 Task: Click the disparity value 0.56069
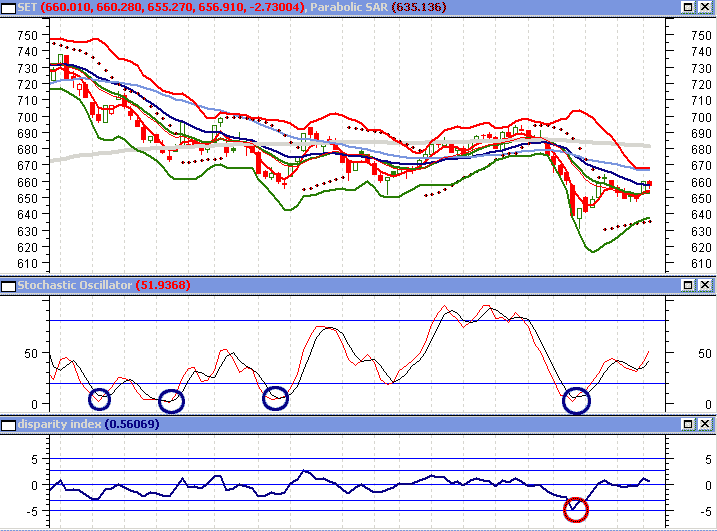(132, 424)
